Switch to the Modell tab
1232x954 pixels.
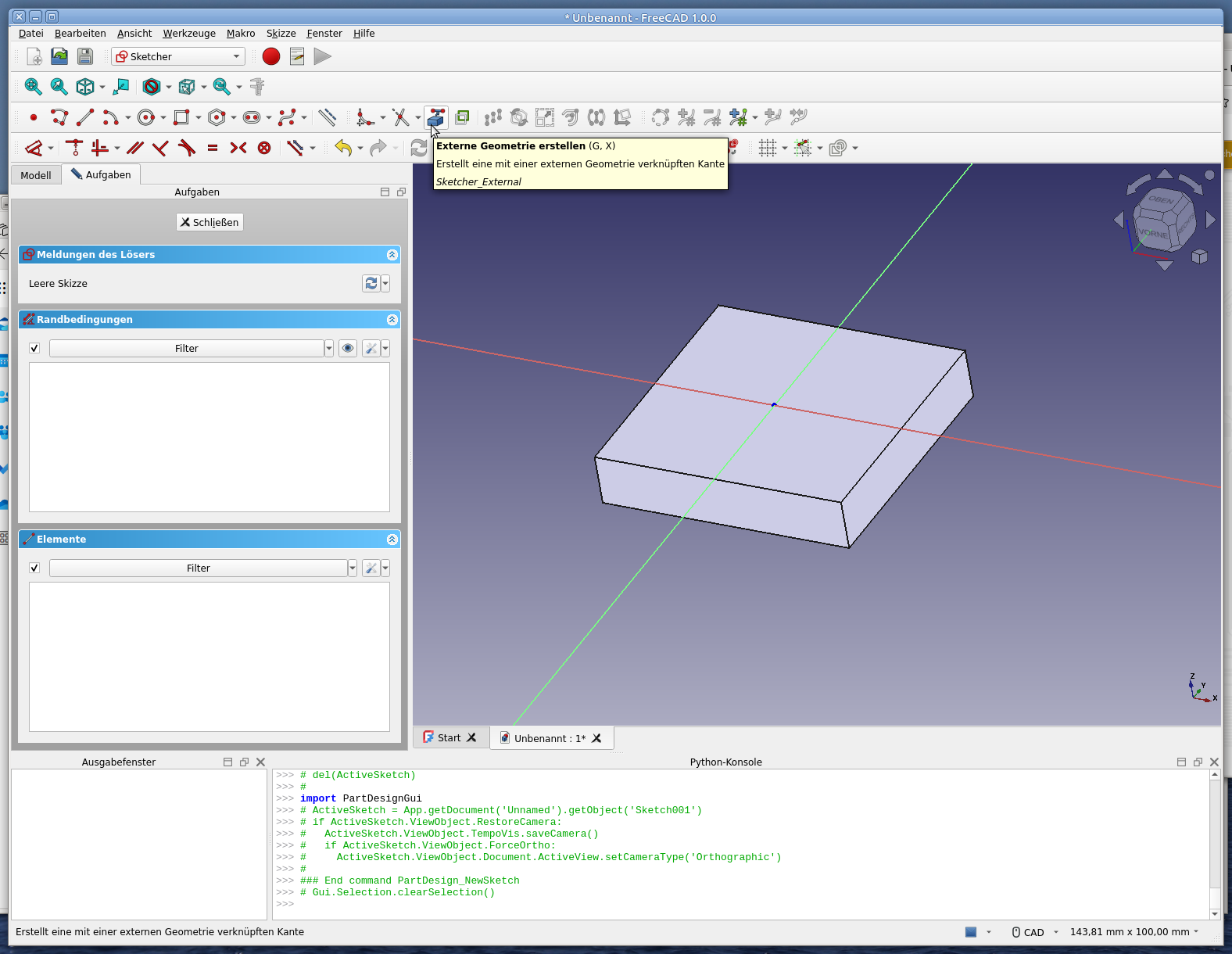(36, 175)
